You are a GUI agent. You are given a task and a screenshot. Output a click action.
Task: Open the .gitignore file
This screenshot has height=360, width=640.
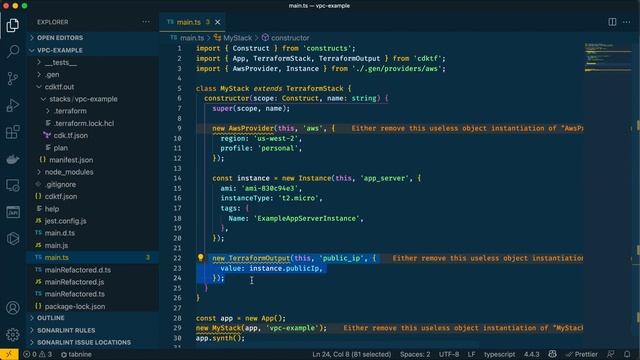[60, 184]
